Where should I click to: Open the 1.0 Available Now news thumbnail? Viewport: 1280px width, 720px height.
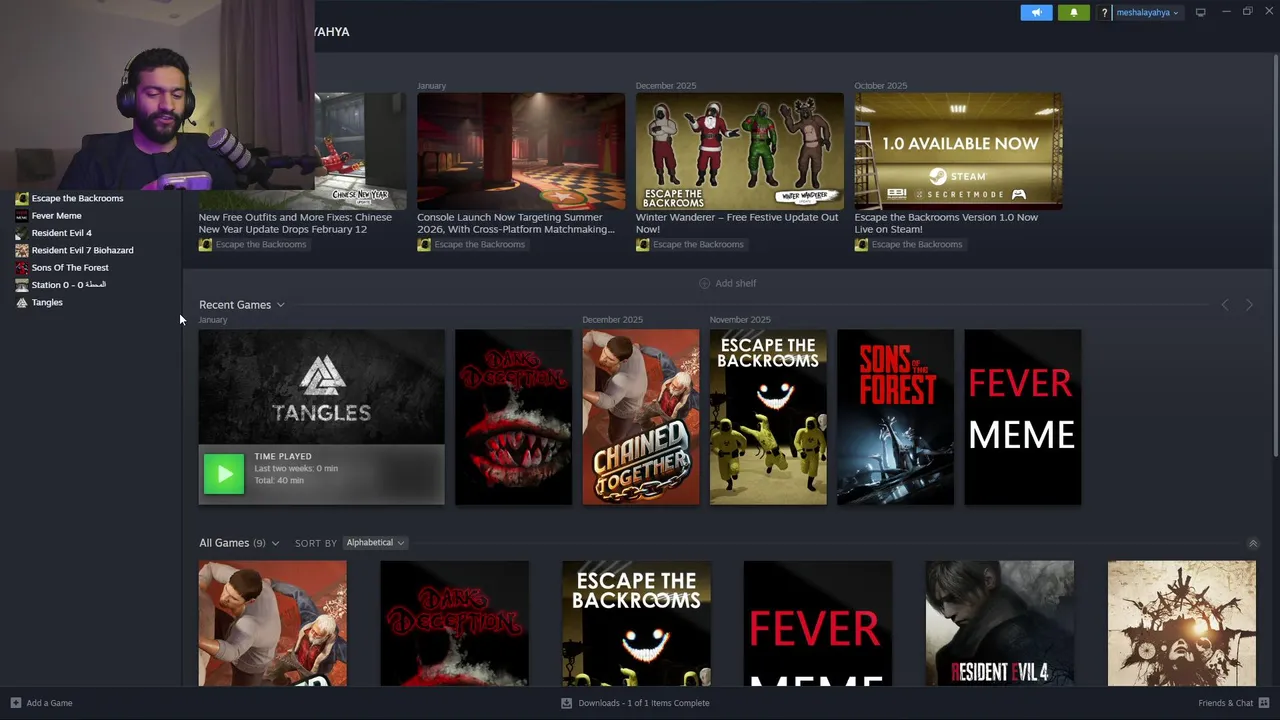click(958, 151)
